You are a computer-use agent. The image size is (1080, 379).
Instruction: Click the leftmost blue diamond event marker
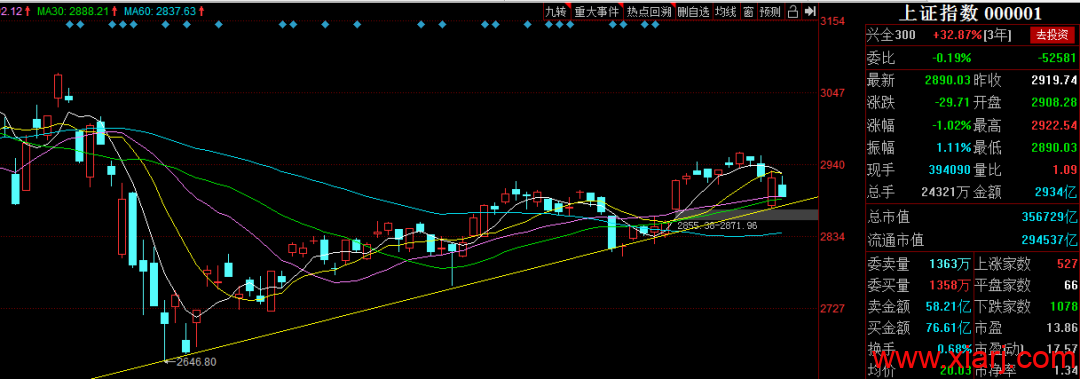70,25
